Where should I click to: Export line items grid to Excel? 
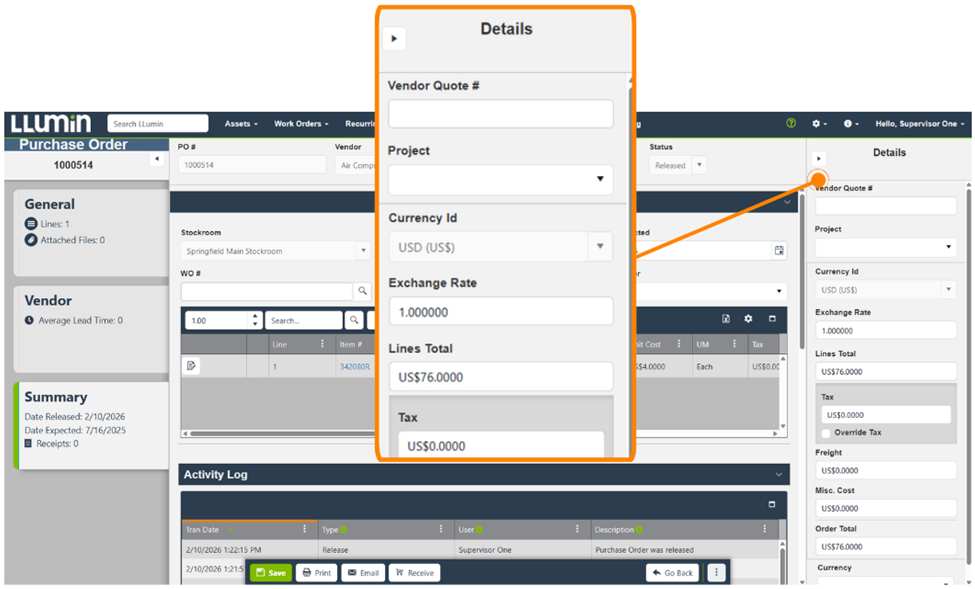click(x=726, y=319)
